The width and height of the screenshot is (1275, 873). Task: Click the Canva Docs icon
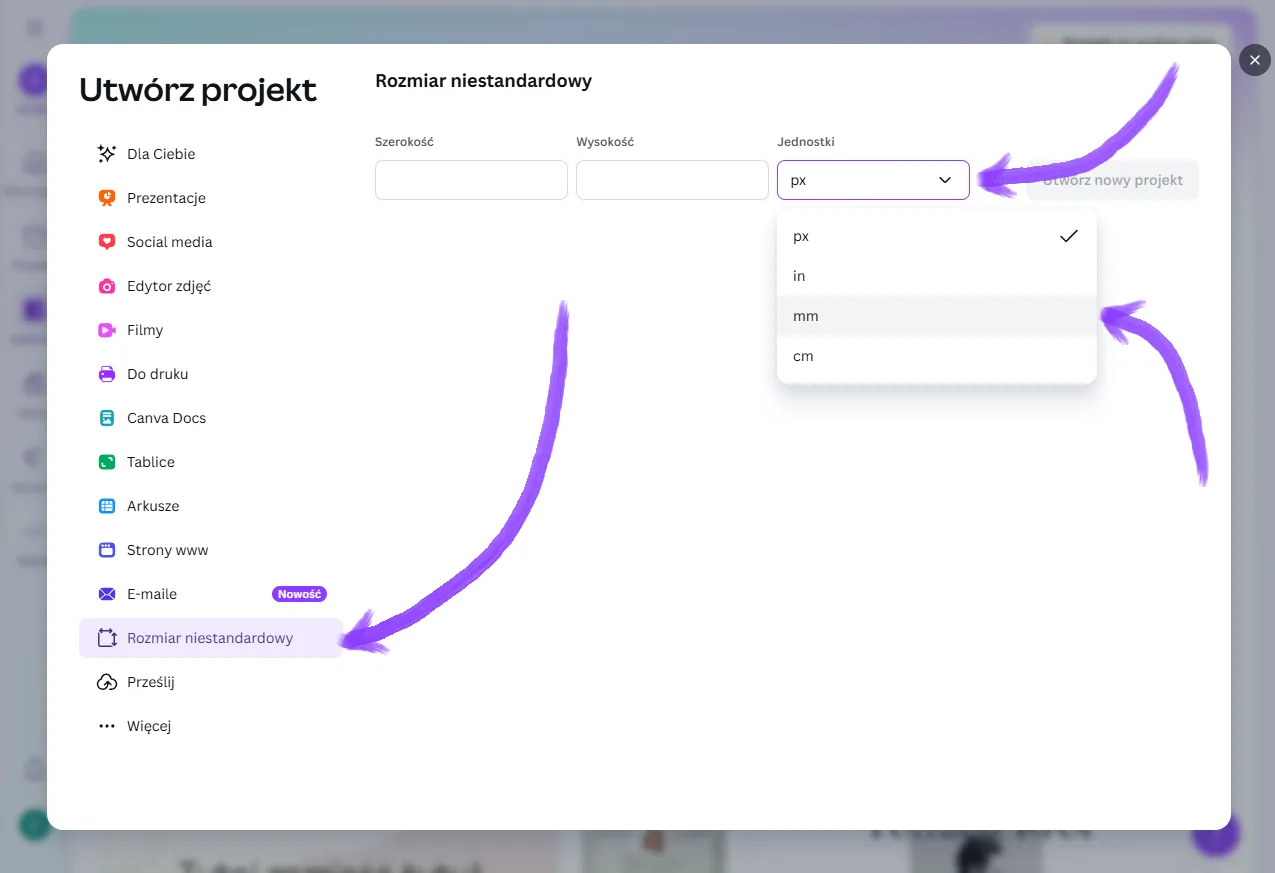click(107, 418)
